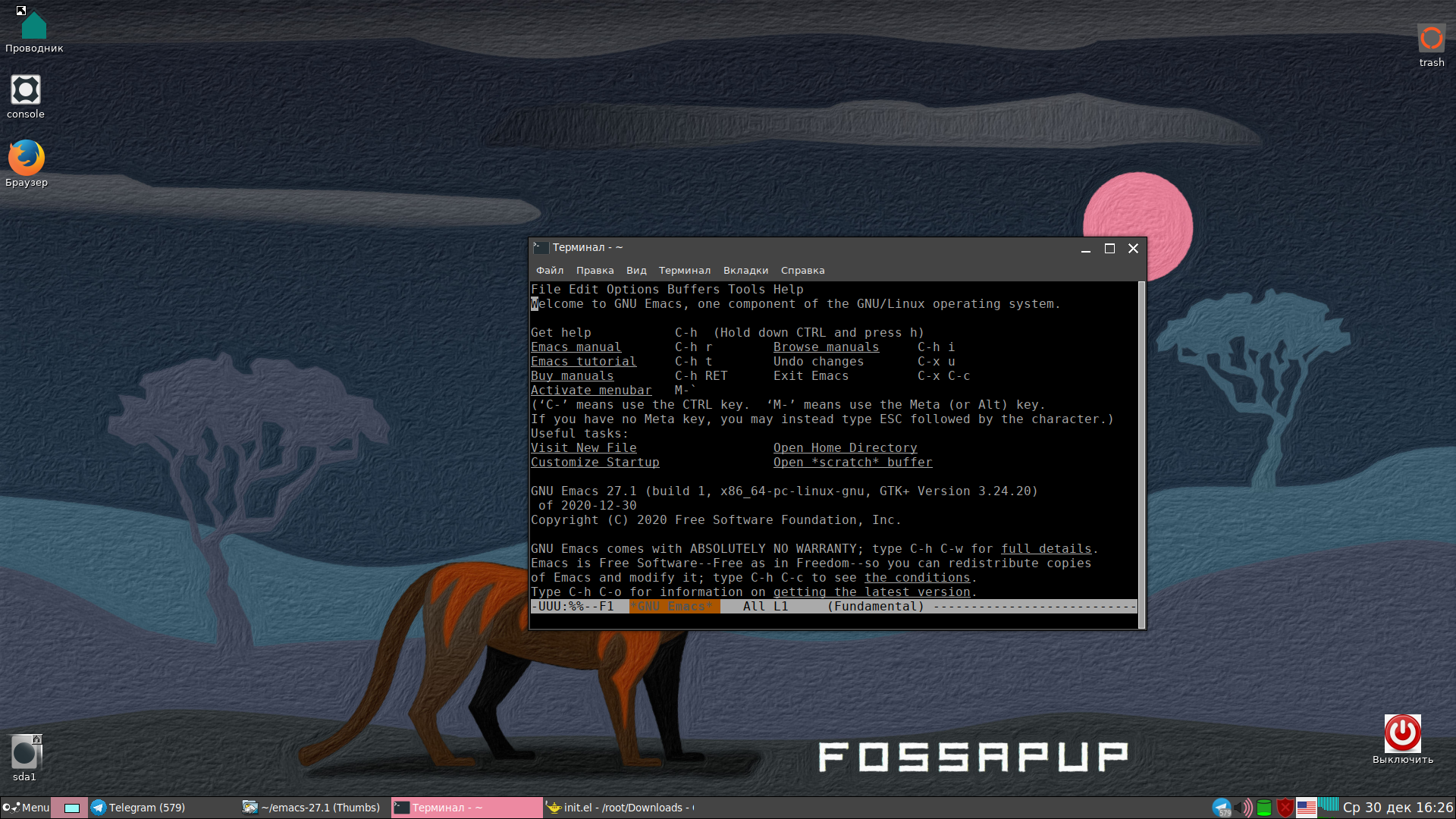Close the Терминал window
Viewport: 1456px width, 819px height.
(1133, 249)
